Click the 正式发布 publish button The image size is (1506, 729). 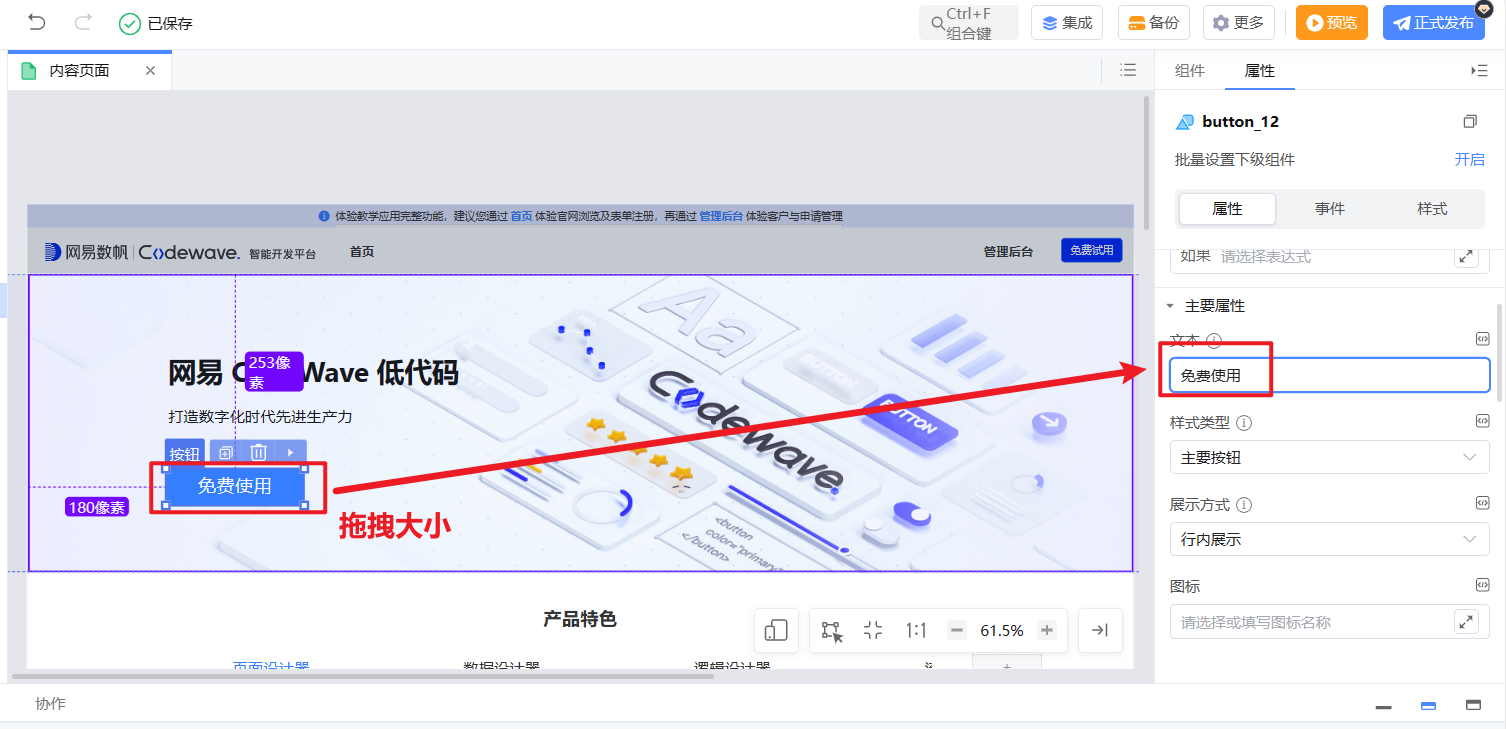click(x=1434, y=21)
